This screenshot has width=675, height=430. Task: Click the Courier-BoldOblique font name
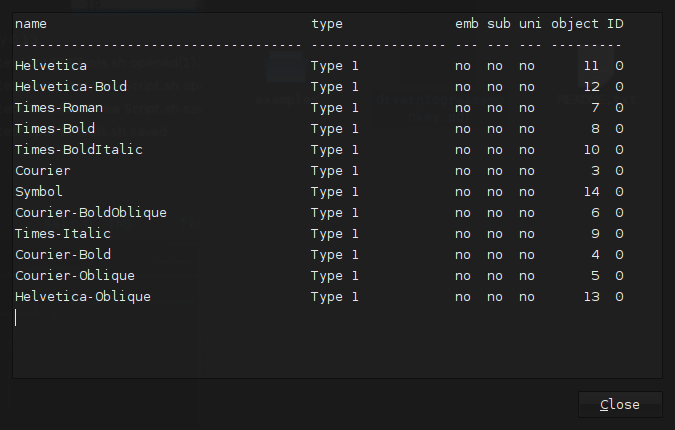point(91,213)
